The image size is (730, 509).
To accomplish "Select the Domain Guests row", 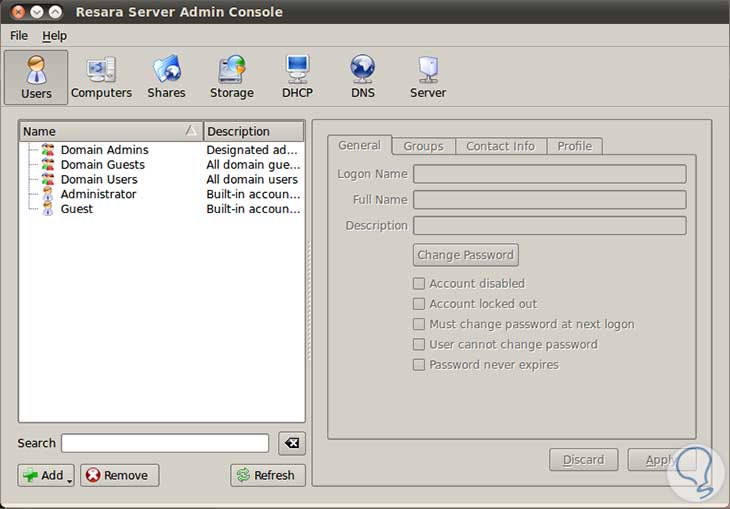I will [162, 164].
